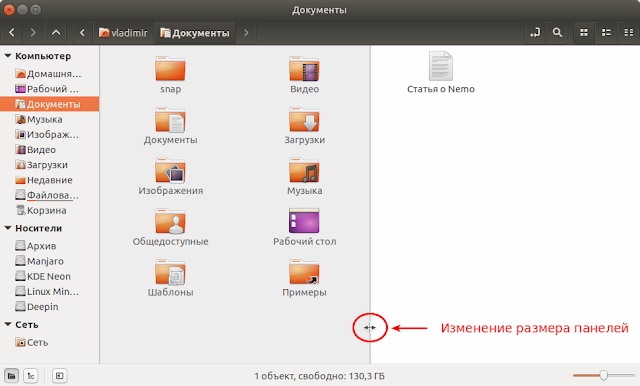Open the KDE Neon drive in the sidebar

49,276
